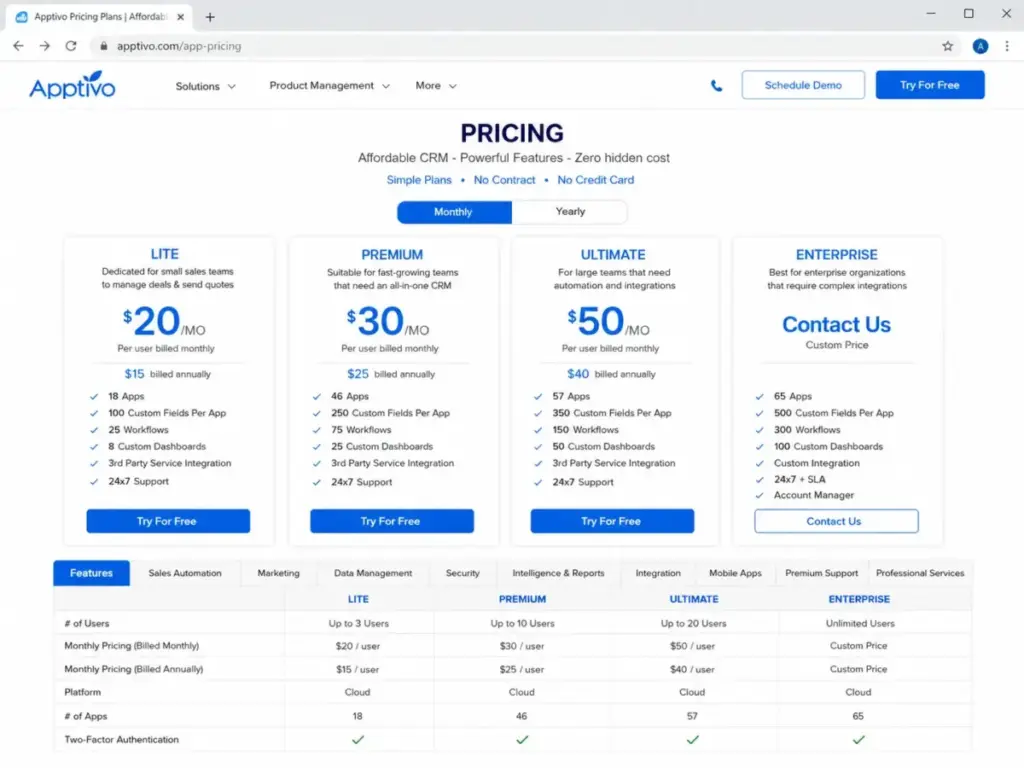Open the Premium Support tab
The height and width of the screenshot is (768, 1024).
[x=822, y=573]
